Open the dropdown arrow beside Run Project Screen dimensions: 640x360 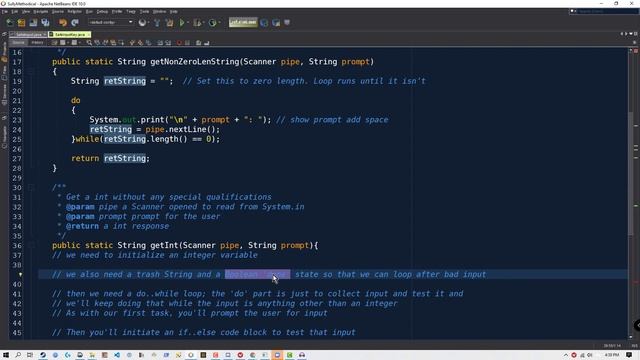tap(188, 22)
